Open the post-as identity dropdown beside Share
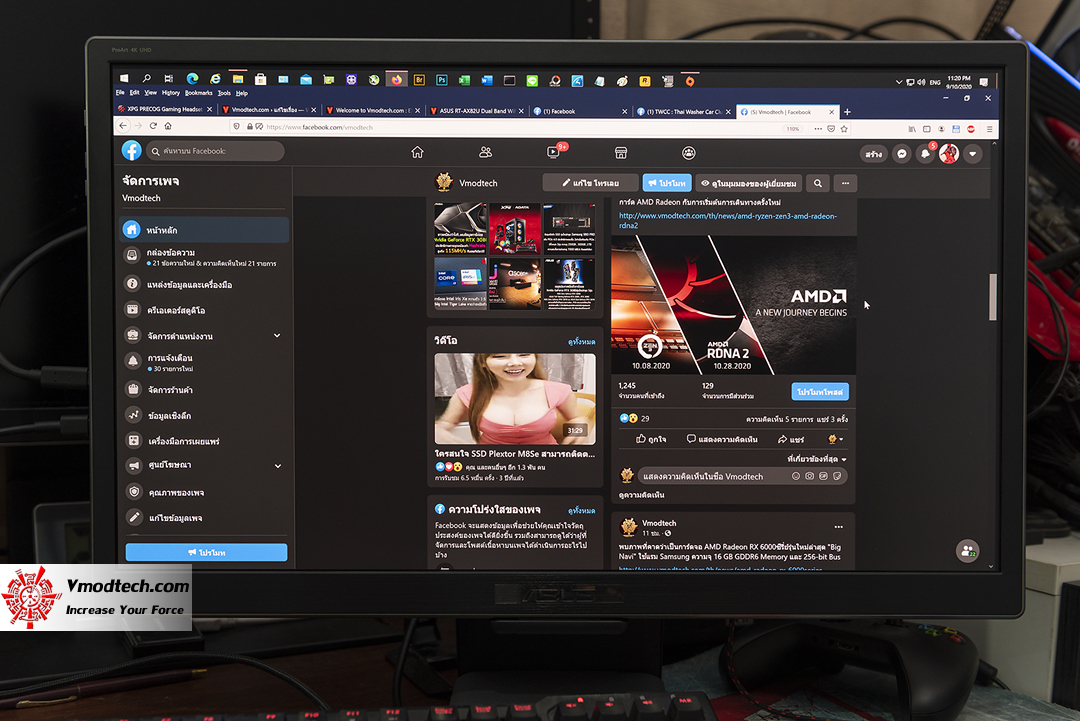This screenshot has height=721, width=1080. point(835,439)
